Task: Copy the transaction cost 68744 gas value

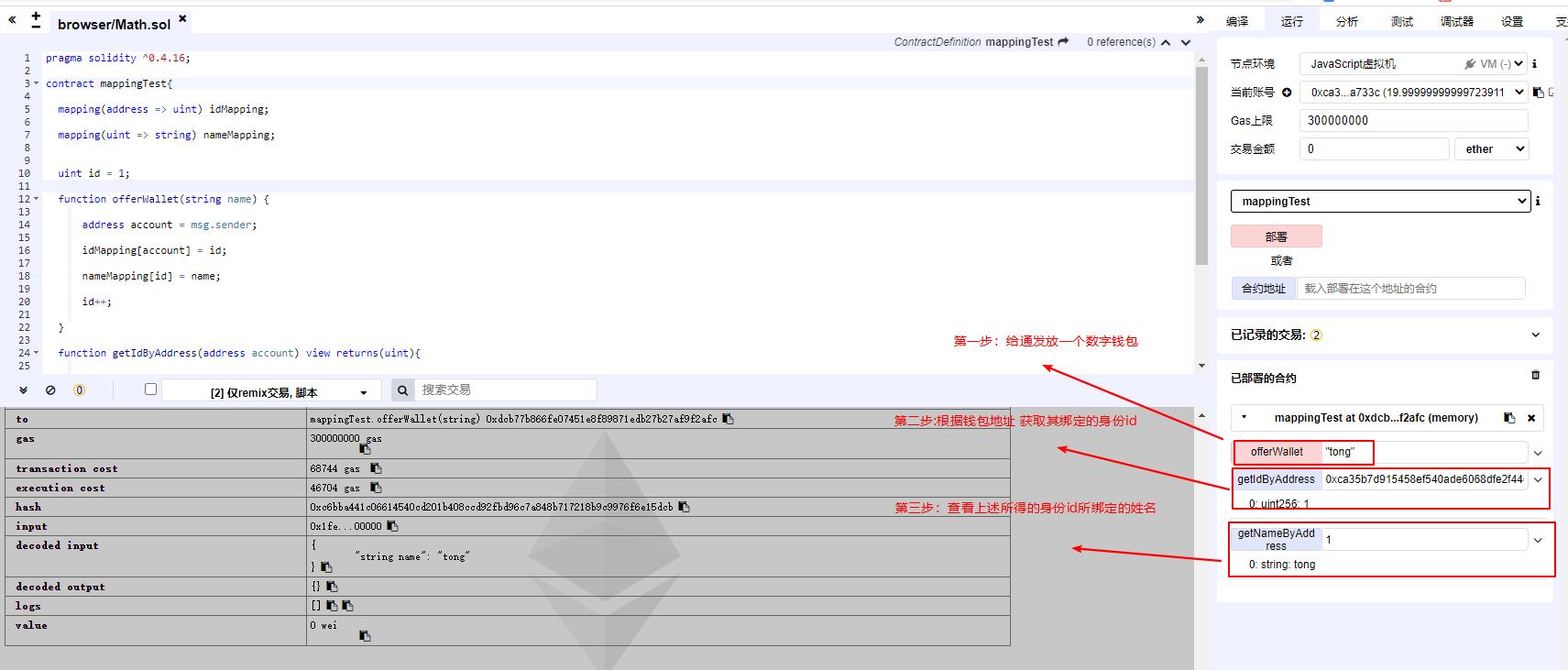Action: [376, 468]
